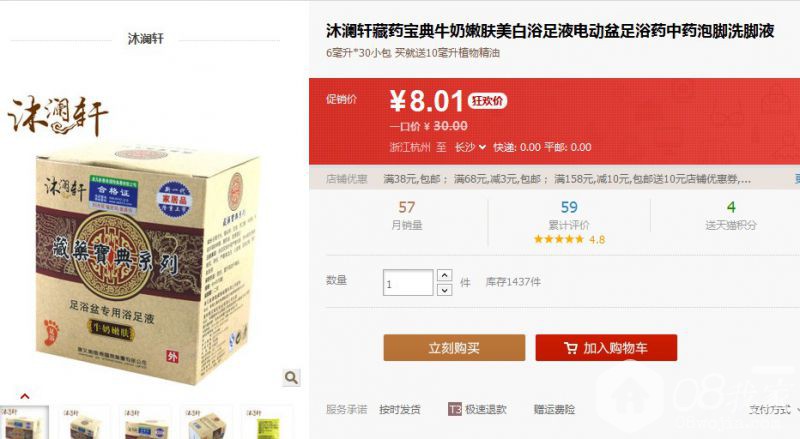The height and width of the screenshot is (439, 800).
Task: Increase quantity with the up arrow
Action: point(445,275)
